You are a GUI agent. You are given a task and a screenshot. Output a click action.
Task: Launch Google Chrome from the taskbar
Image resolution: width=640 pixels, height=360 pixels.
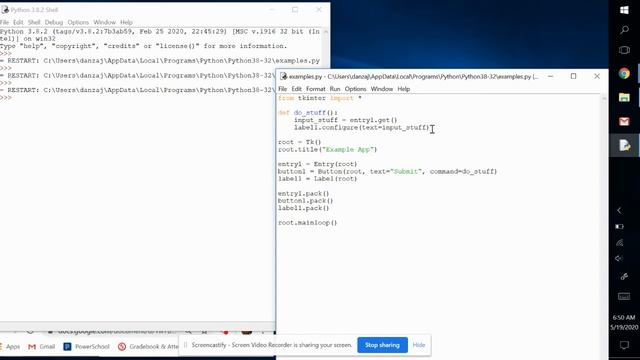pyautogui.click(x=624, y=73)
